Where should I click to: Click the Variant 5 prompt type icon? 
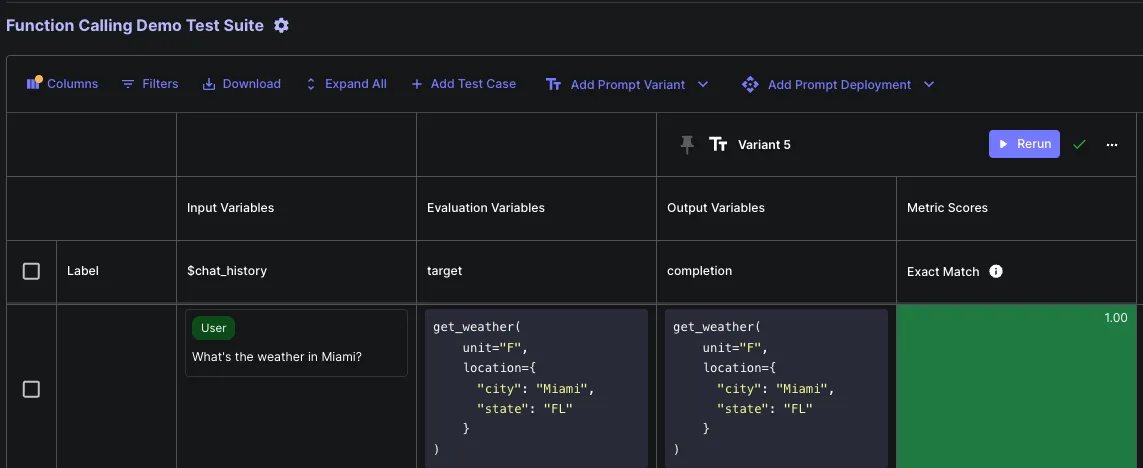tap(718, 144)
